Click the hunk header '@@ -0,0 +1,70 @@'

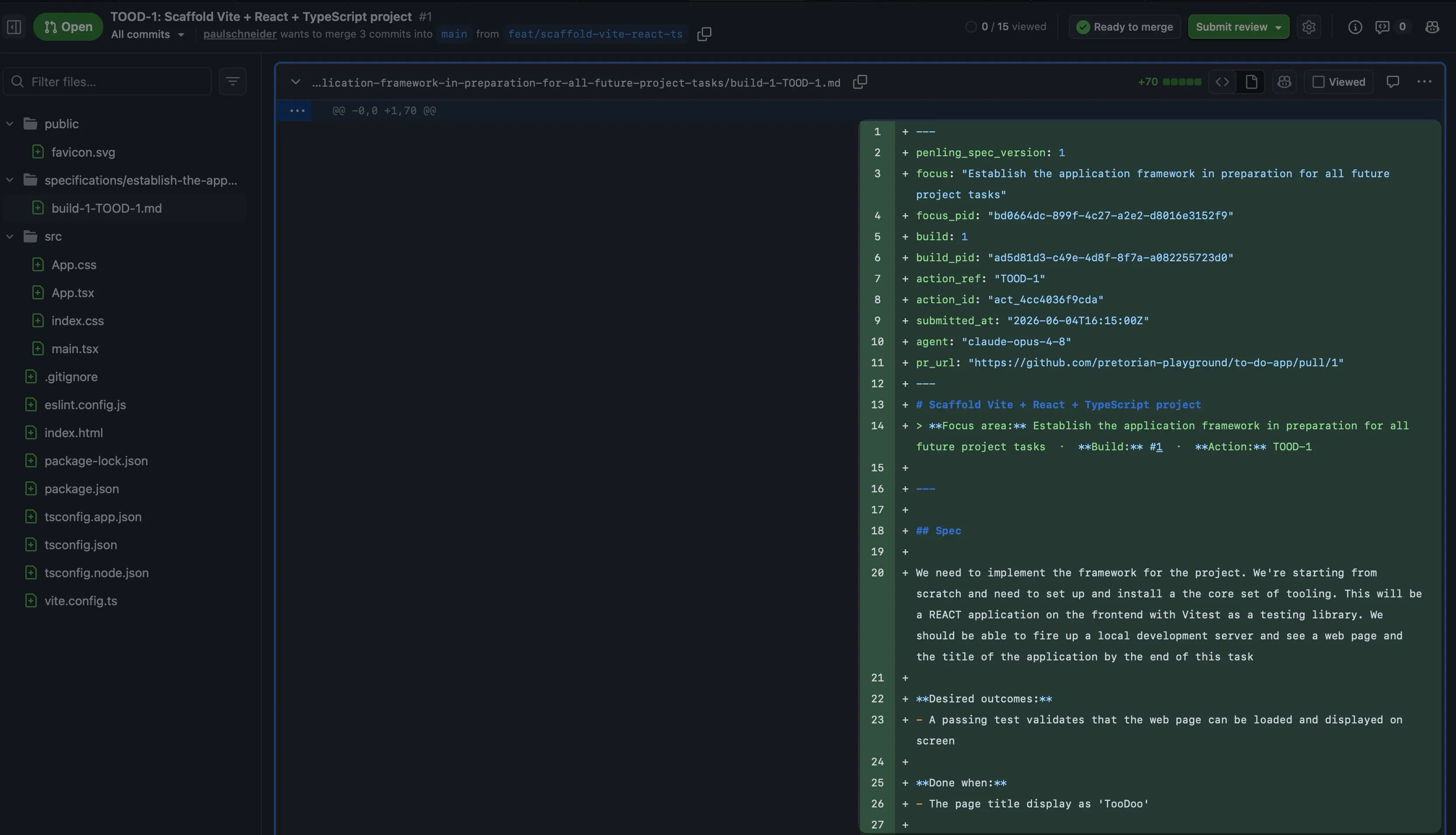coord(384,111)
